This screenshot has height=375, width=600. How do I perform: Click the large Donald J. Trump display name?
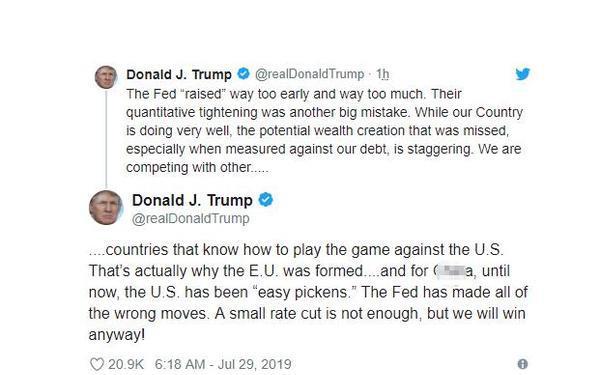pyautogui.click(x=192, y=200)
